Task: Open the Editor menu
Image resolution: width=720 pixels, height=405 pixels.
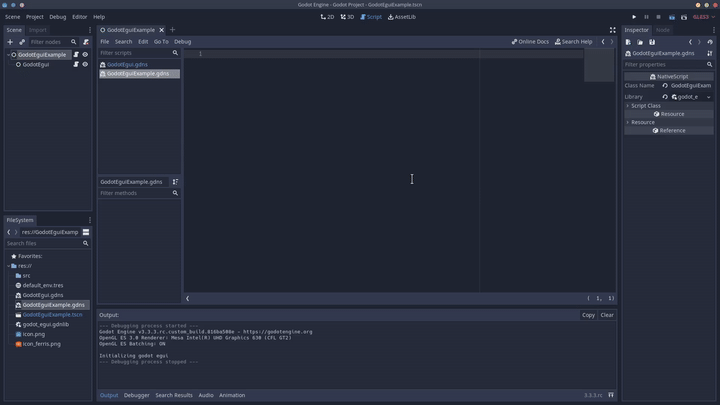Action: [x=79, y=17]
